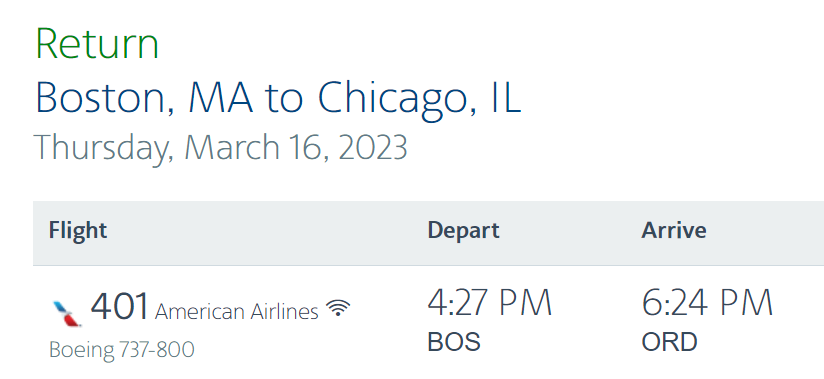
Task: Click the Boston, MA to Chicago, IL title
Action: pyautogui.click(x=278, y=98)
